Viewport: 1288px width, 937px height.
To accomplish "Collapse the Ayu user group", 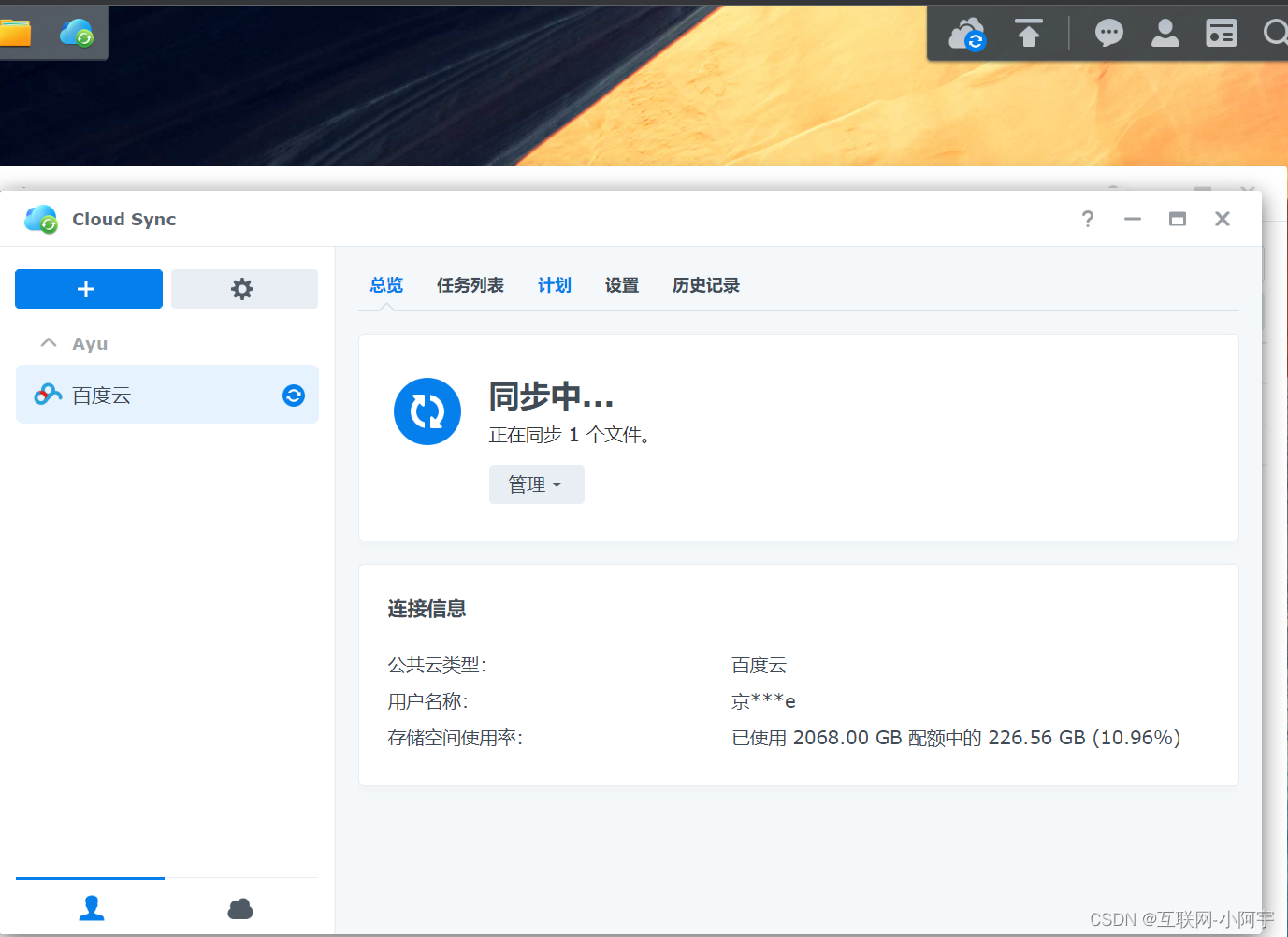I will coord(49,343).
